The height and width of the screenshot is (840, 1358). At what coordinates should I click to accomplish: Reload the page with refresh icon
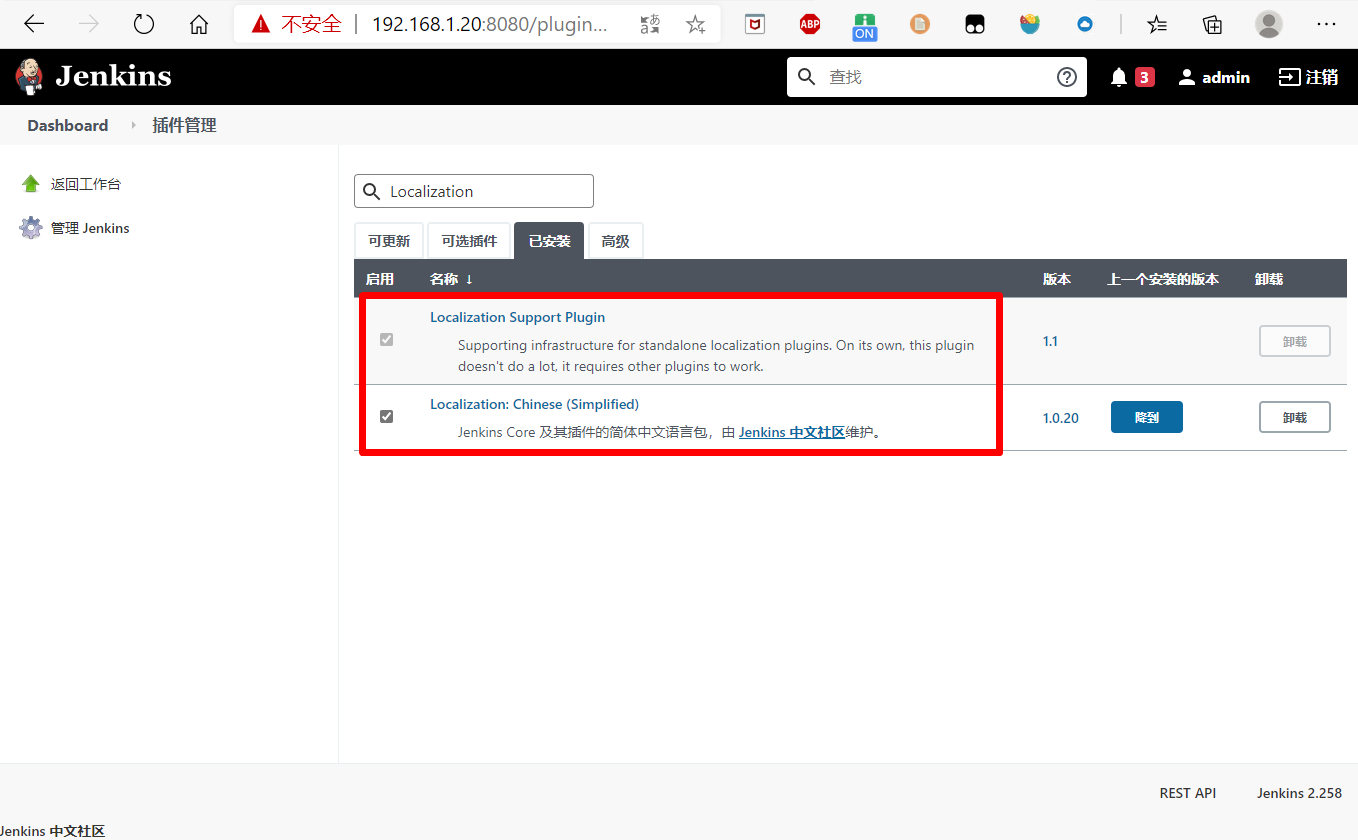point(144,24)
